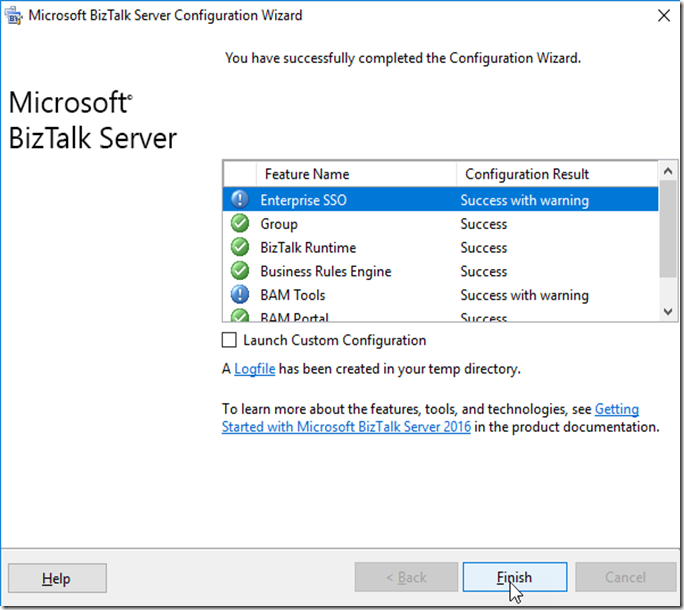The image size is (684, 610).
Task: Click the Success result for Business Rules Engine
Action: click(483, 271)
